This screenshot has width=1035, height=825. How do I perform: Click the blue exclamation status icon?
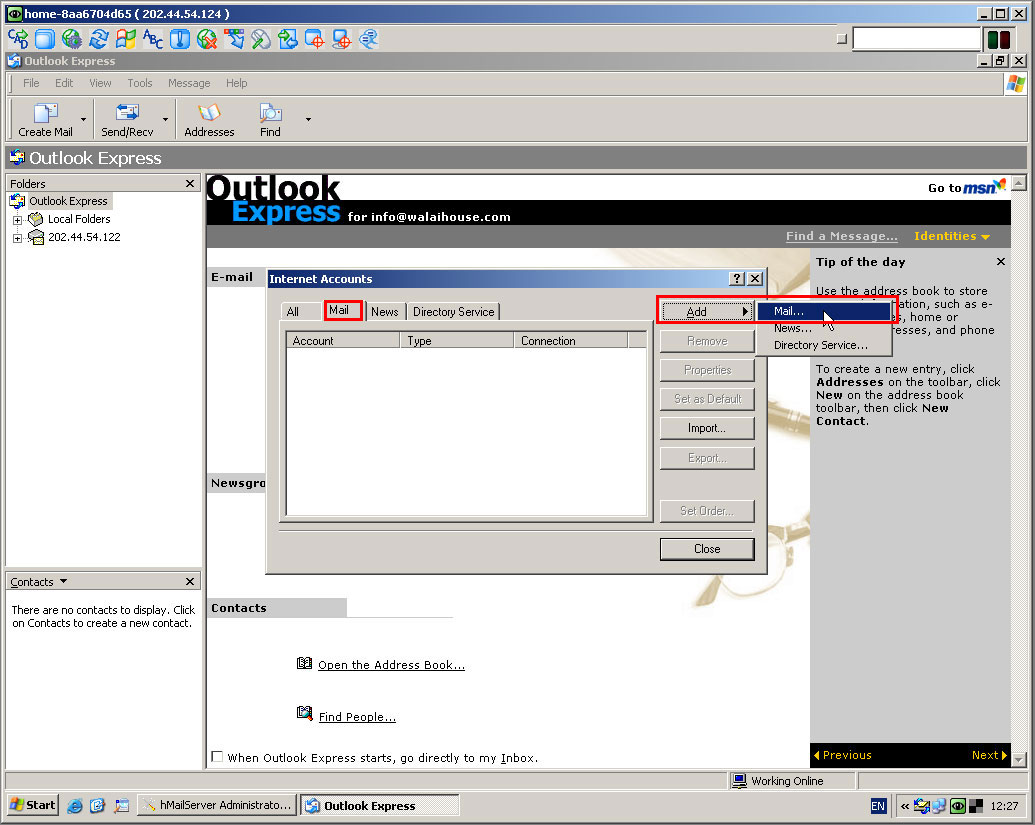click(180, 39)
